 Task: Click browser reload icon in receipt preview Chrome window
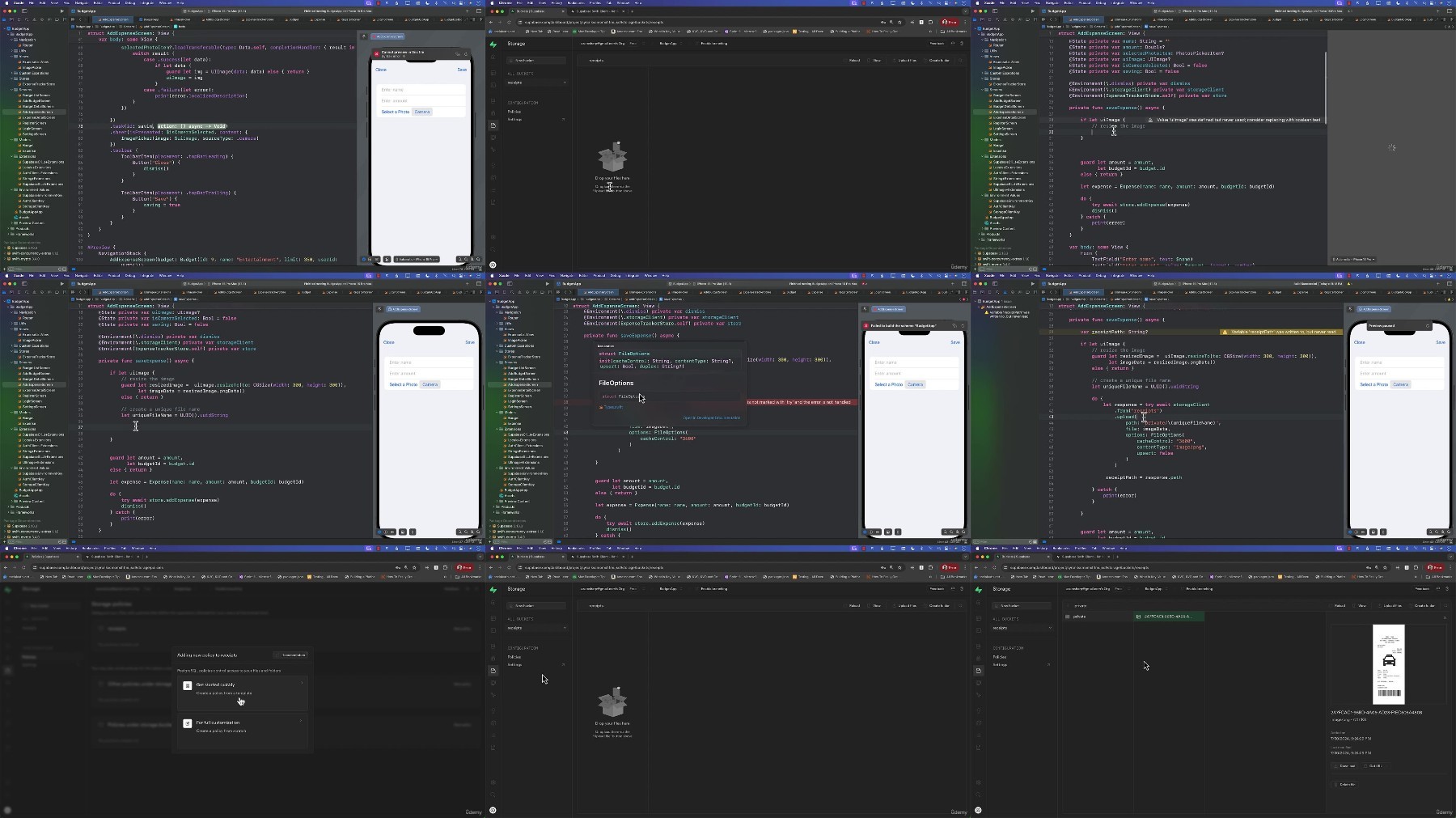994,568
